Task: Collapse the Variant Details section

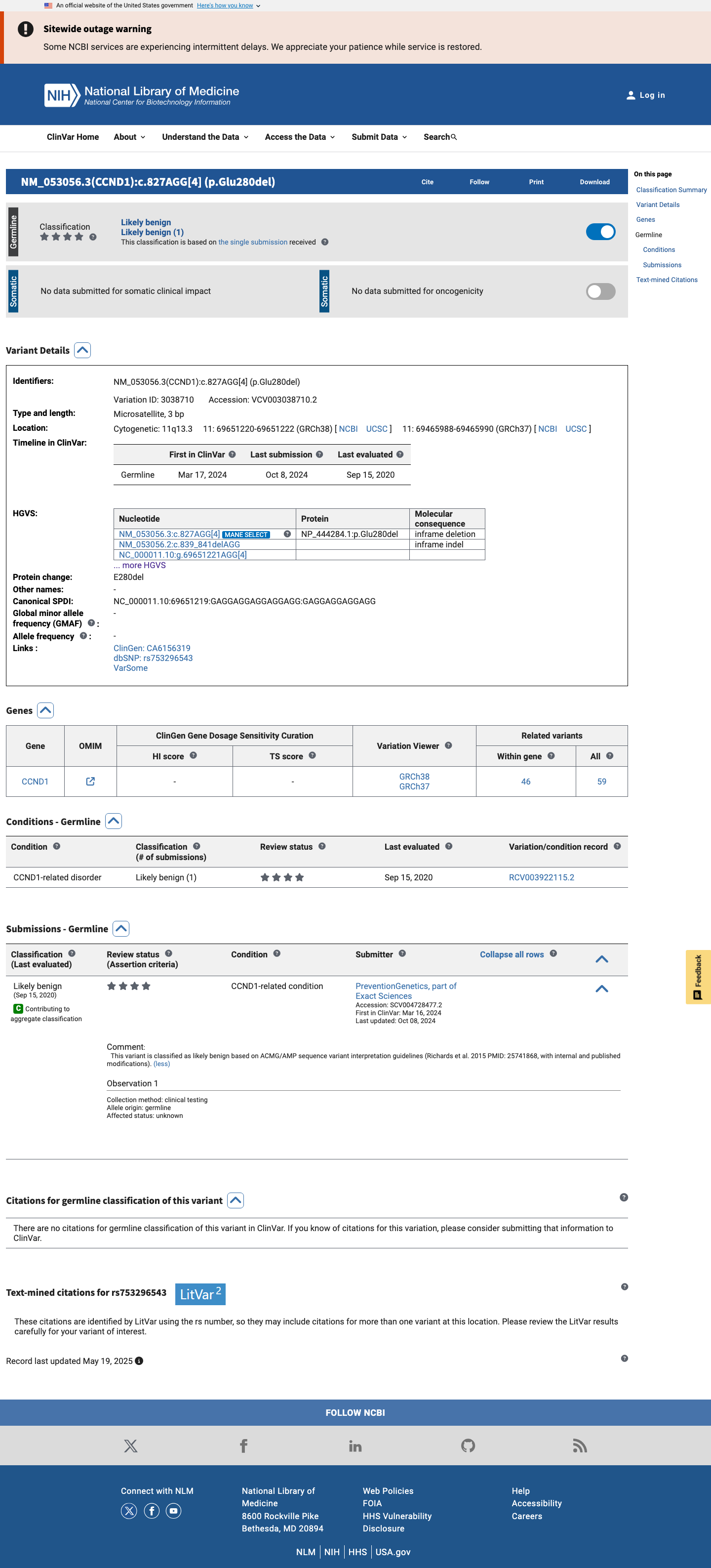Action: (82, 350)
